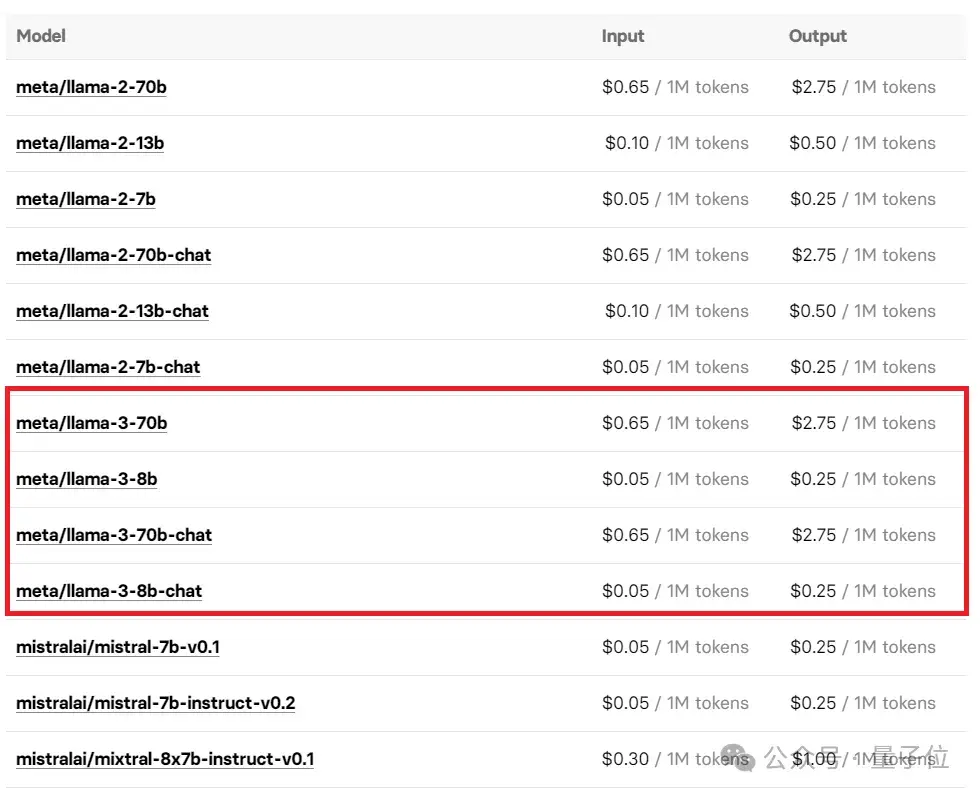
Task: Open the meta/llama-3-70b model link
Action: pos(92,423)
